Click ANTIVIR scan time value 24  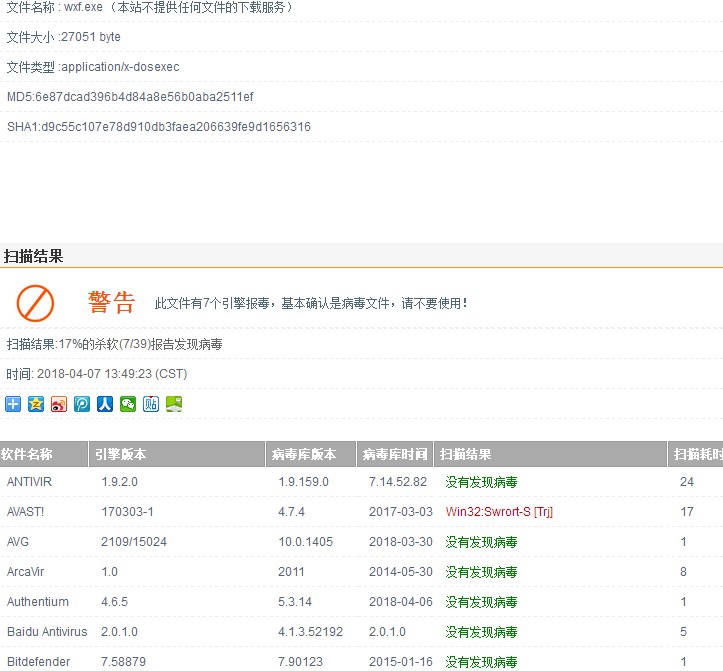coord(687,482)
